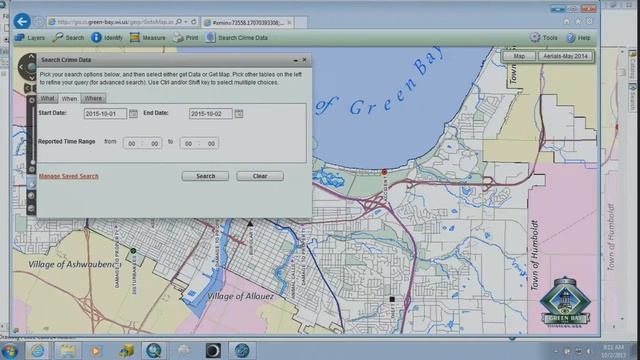The image size is (640, 360).
Task: Select the Measure tool
Action: (x=148, y=38)
